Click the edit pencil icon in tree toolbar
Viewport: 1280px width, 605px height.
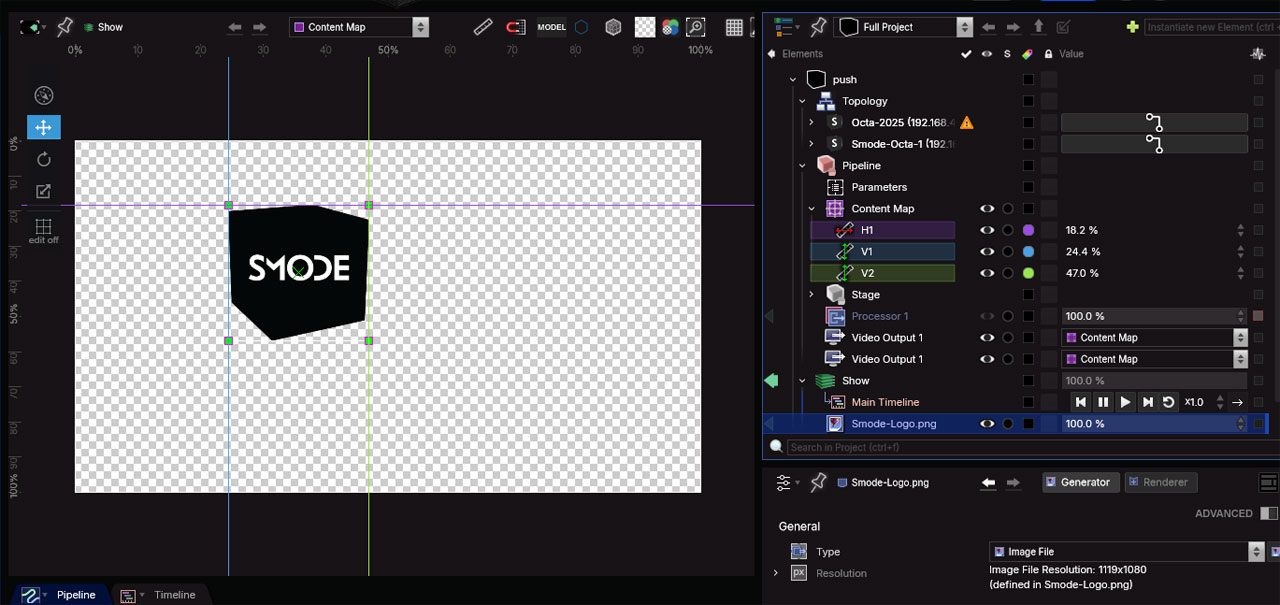point(1063,27)
